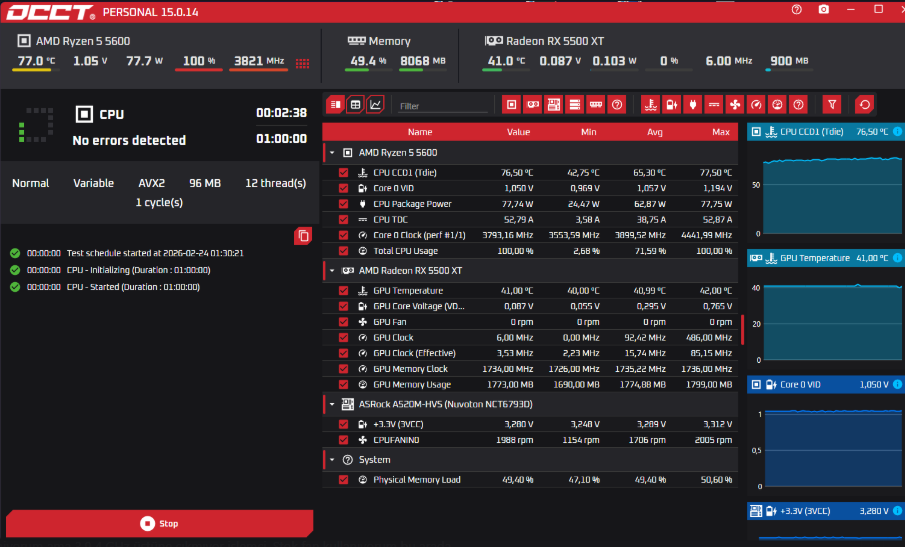The height and width of the screenshot is (547, 905).
Task: Select the GPU Clock (Effective) row
Action: coord(530,353)
